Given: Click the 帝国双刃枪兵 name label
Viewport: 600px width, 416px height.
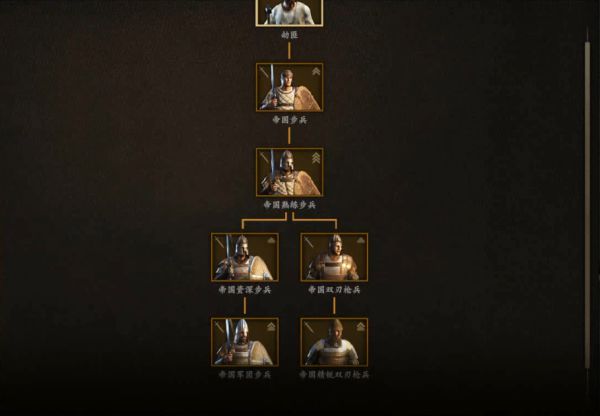Looking at the screenshot, I should [x=334, y=290].
